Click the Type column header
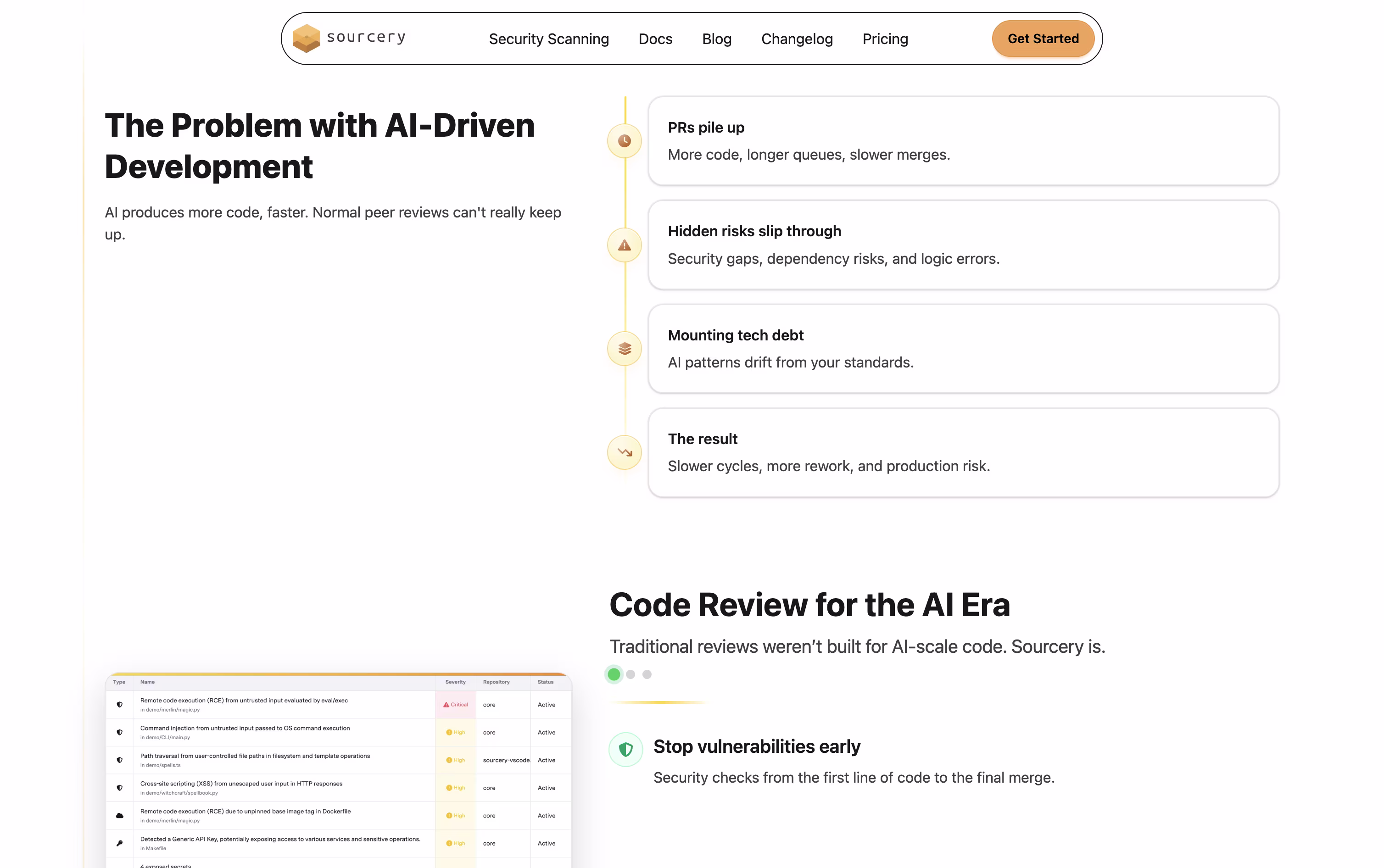Viewport: 1384px width, 868px height. click(x=119, y=682)
